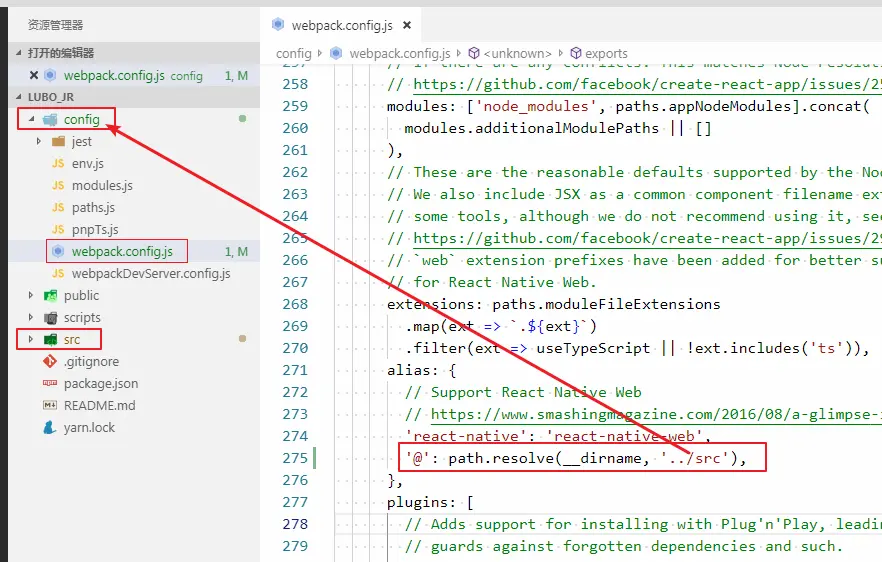The image size is (882, 562).
Task: Open pnpTs.js file
Action: pos(95,230)
